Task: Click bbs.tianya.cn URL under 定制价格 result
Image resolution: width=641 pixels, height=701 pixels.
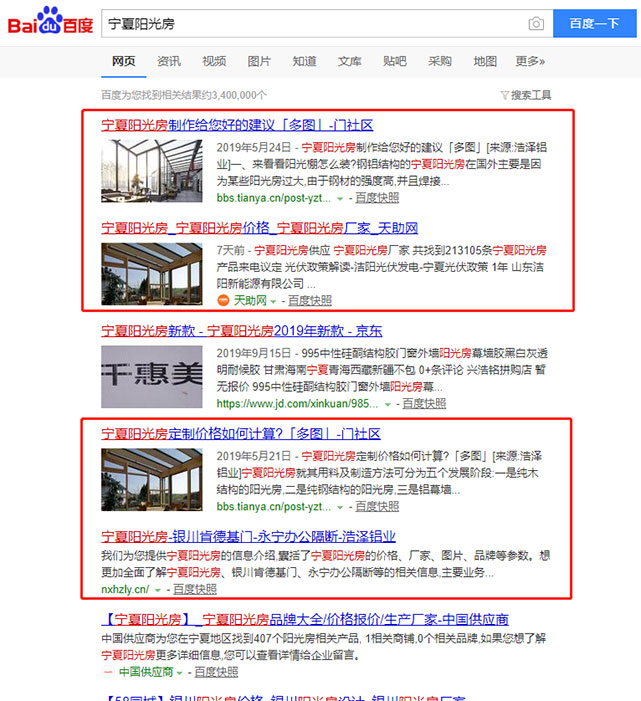Action: click(x=274, y=506)
